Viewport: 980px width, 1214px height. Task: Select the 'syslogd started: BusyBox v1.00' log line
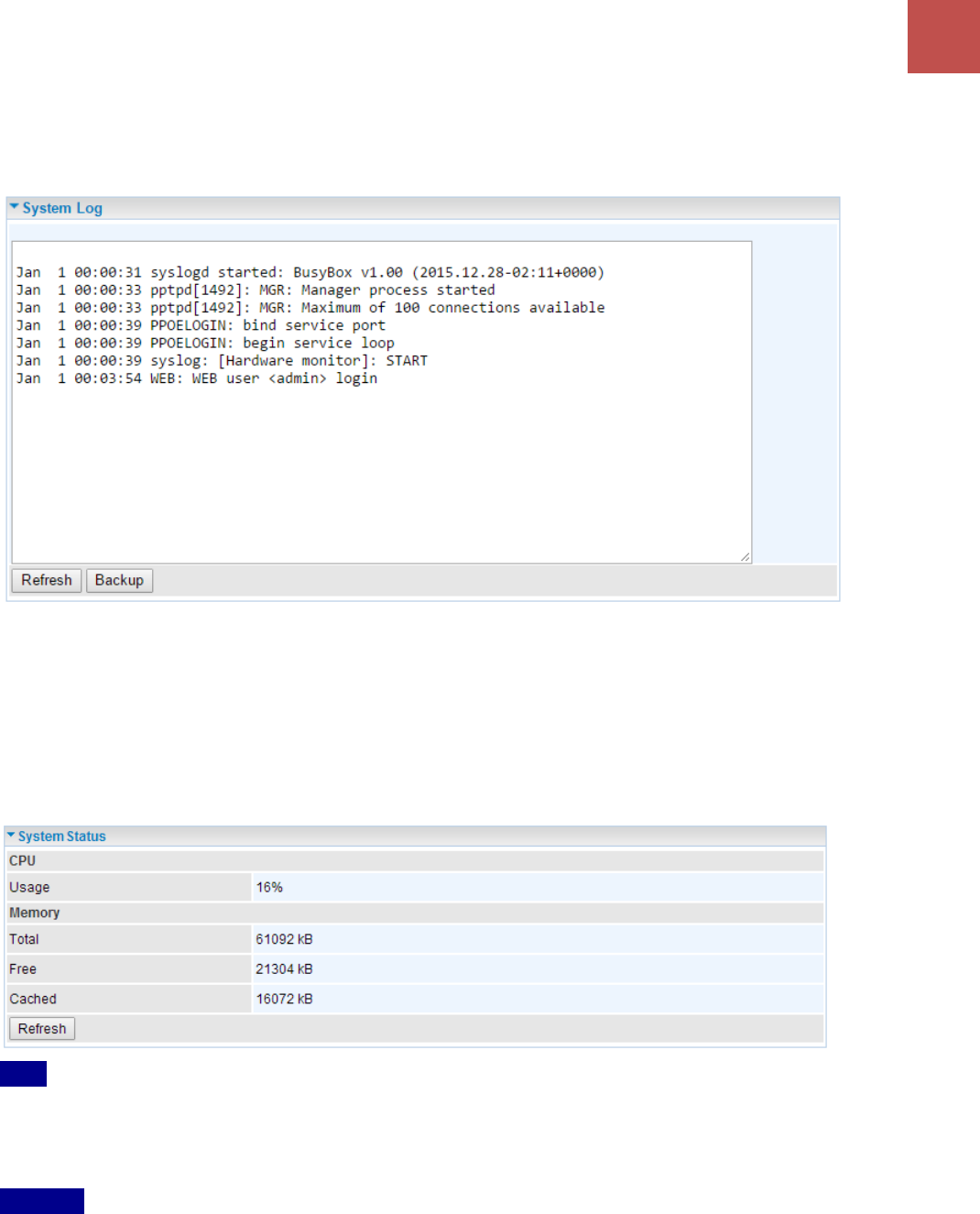tap(310, 272)
